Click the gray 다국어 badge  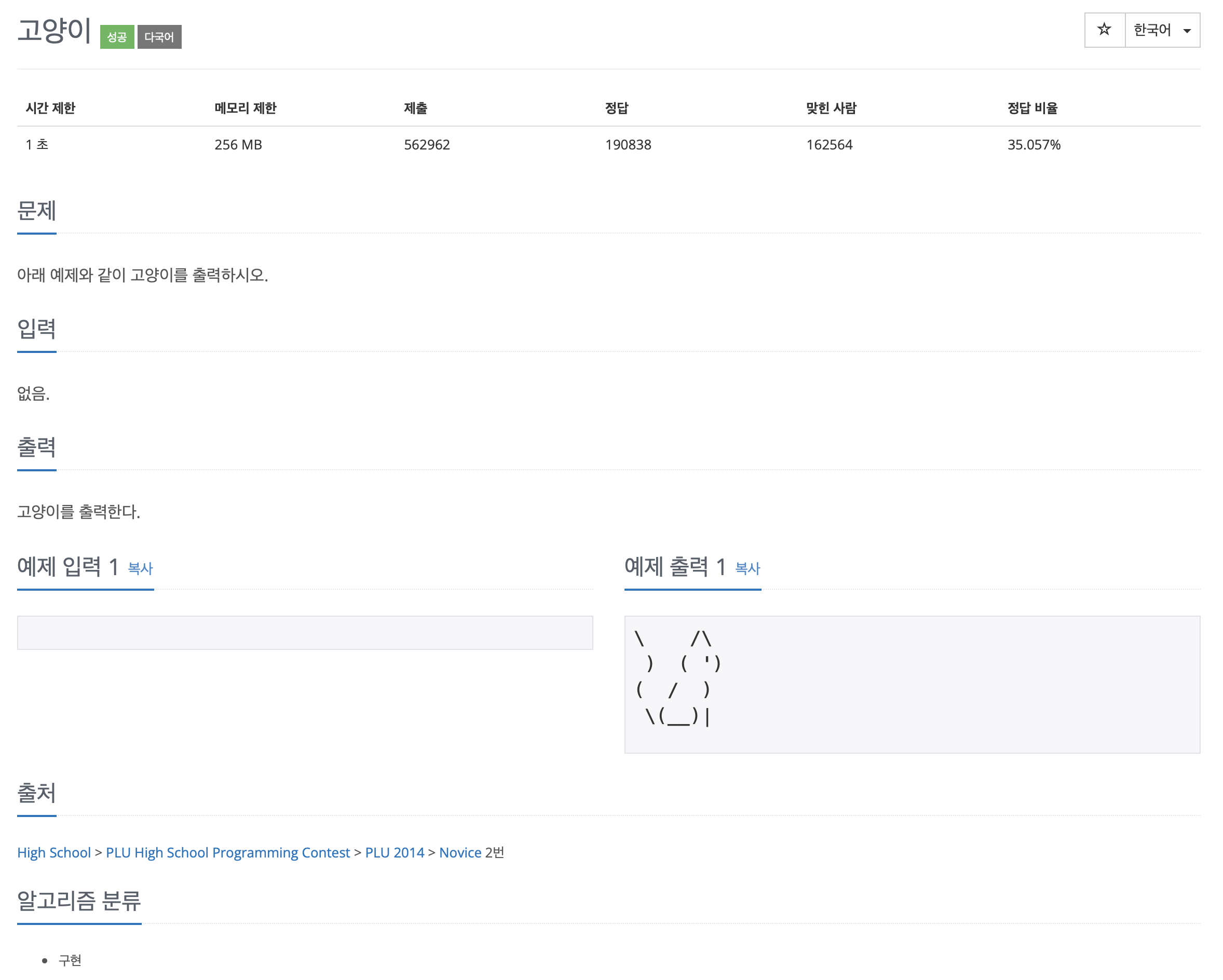(159, 37)
